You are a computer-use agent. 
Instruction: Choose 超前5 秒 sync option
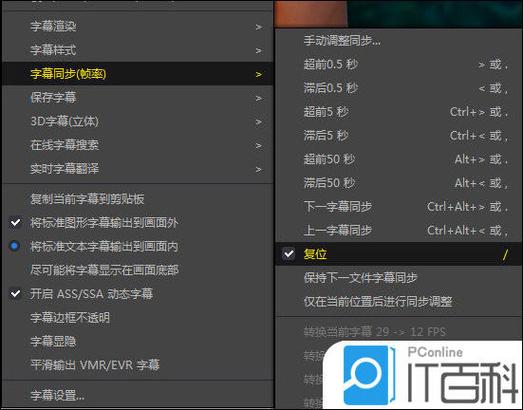pos(399,112)
